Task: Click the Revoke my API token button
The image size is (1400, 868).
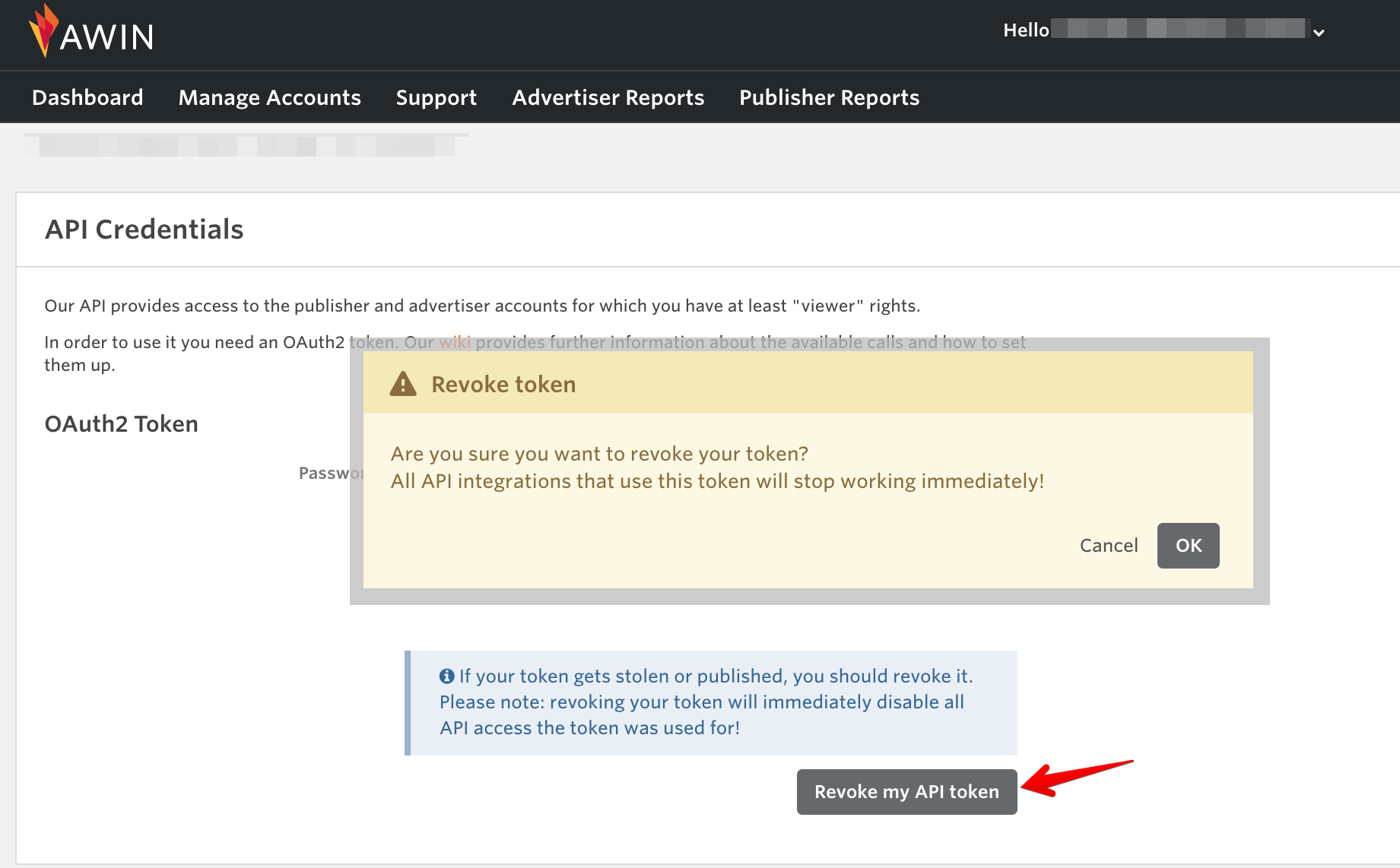Action: tap(906, 791)
